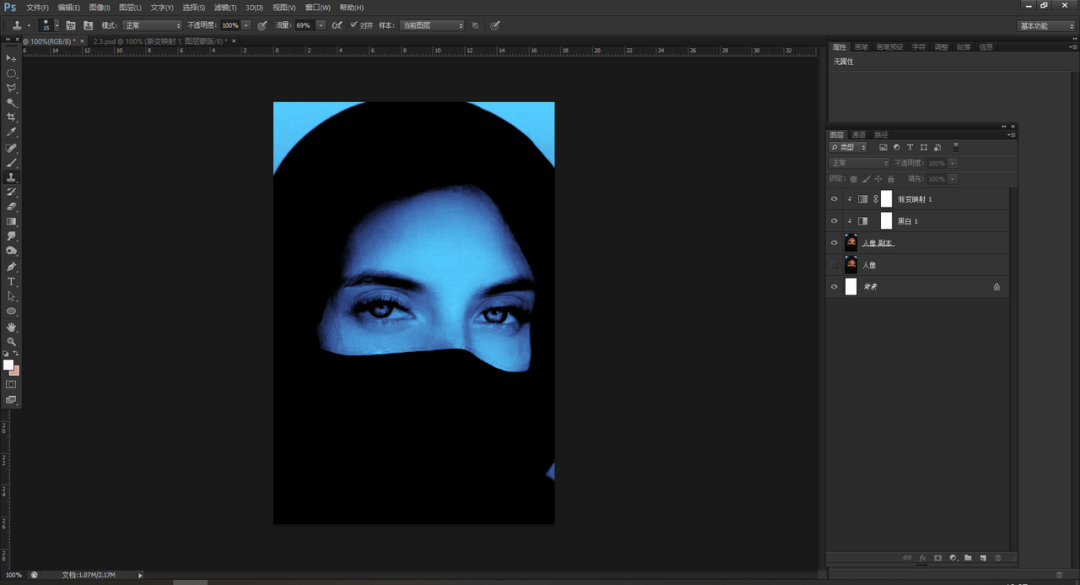Hide the 人像 副本 layer

point(834,243)
